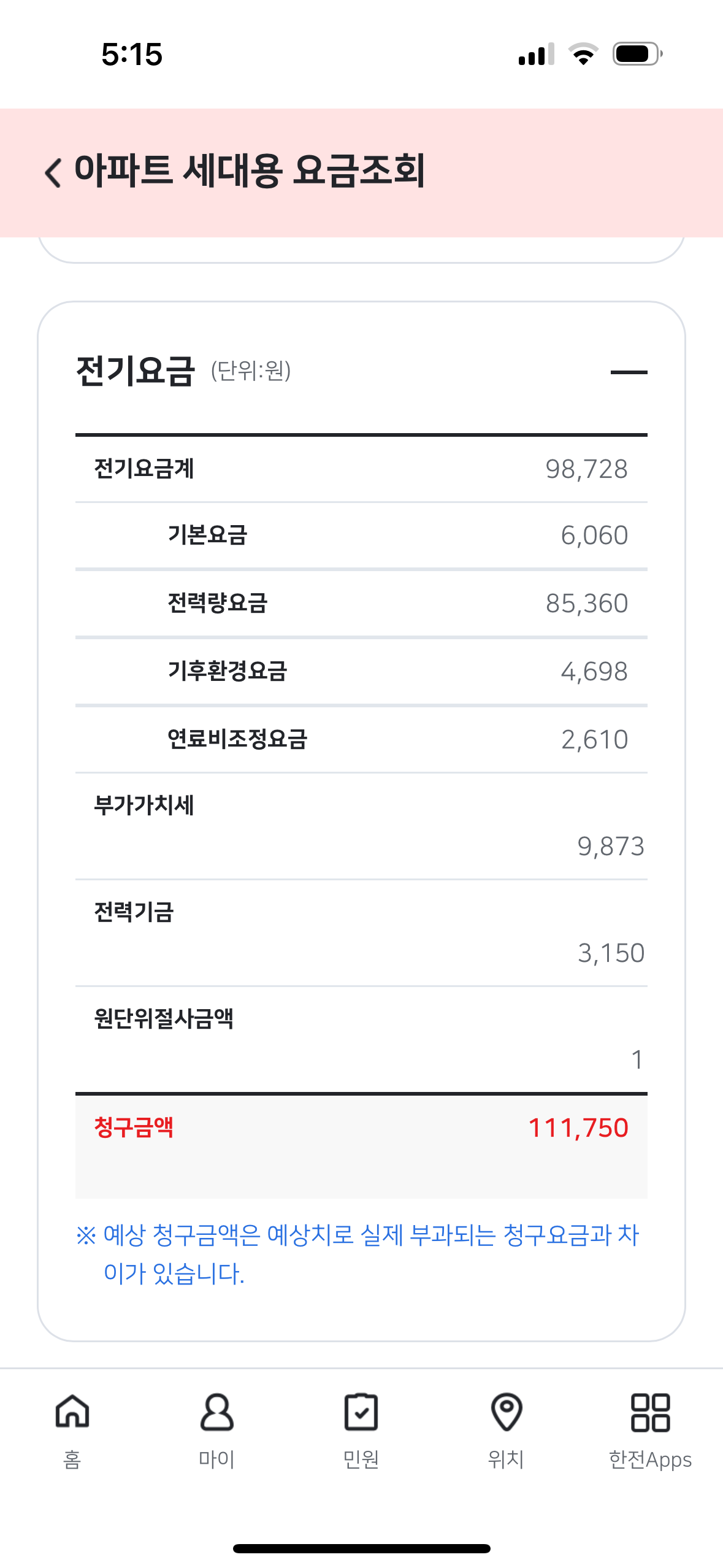
Task: Tap the 부가가치세 row
Action: [x=361, y=826]
